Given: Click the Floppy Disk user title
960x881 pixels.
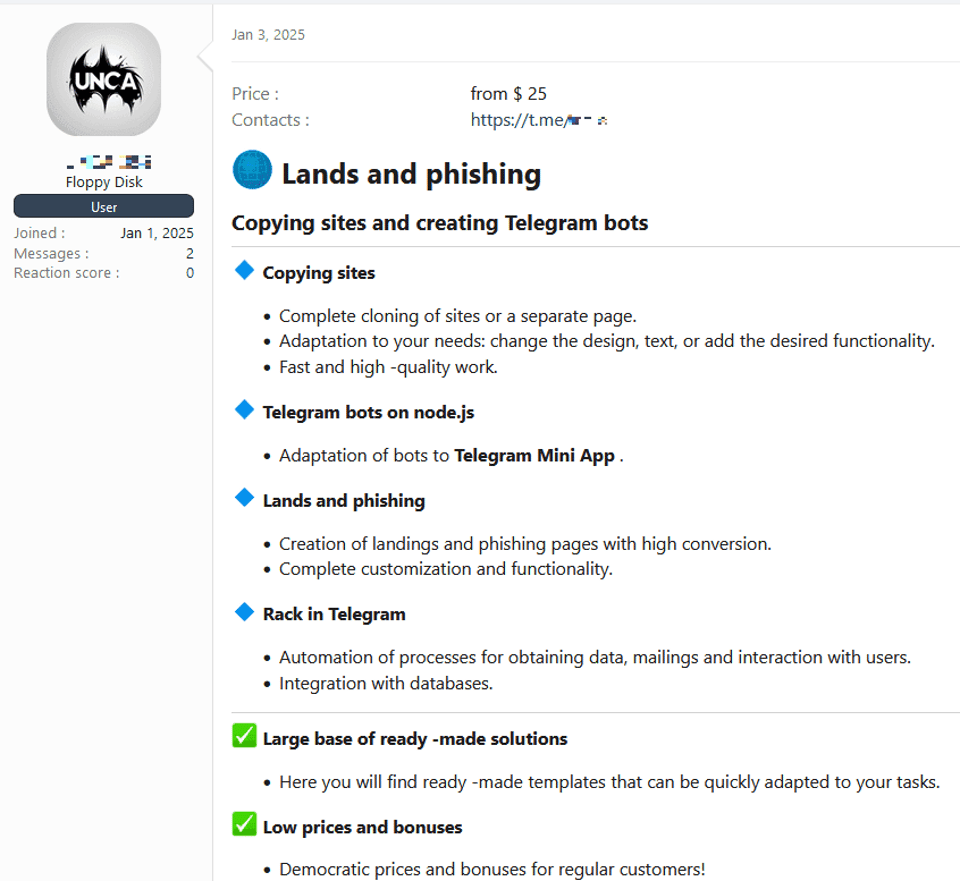Looking at the screenshot, I should click(104, 182).
